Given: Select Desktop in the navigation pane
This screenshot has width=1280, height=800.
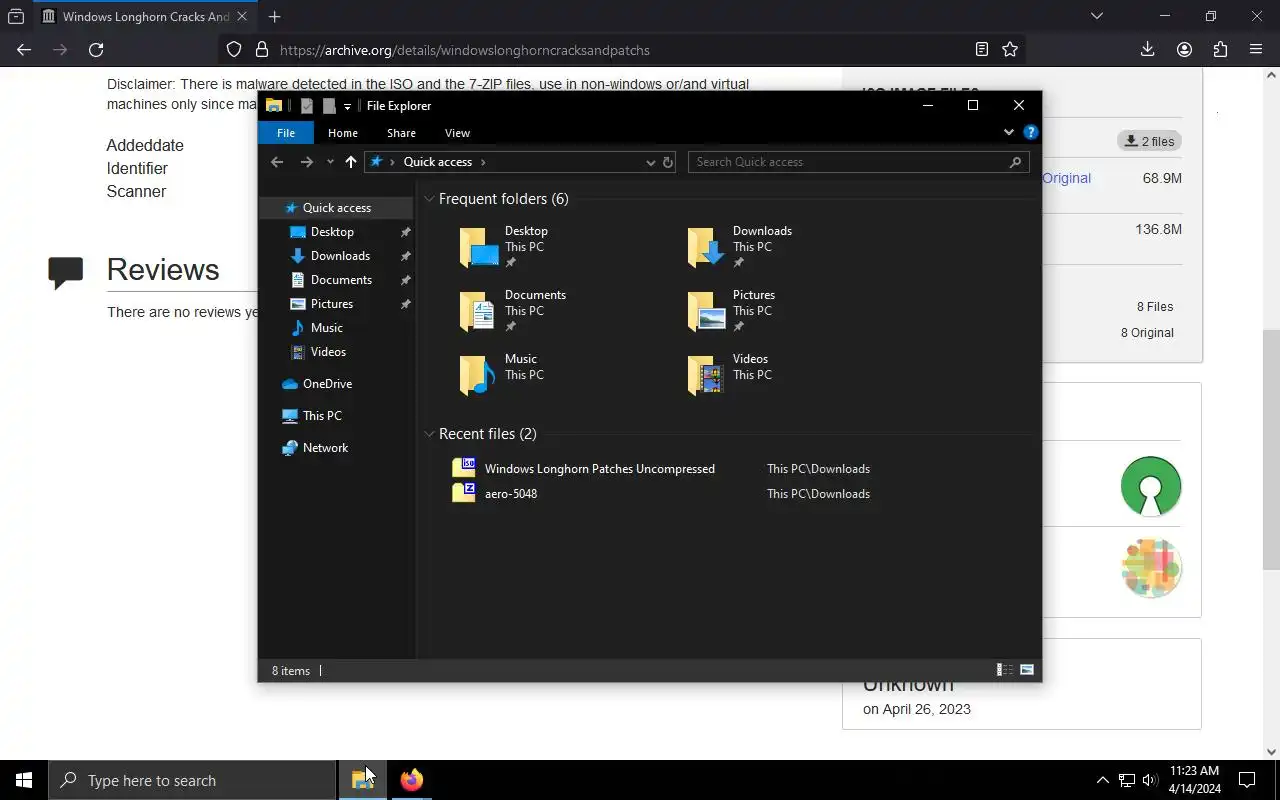Looking at the screenshot, I should [x=332, y=232].
